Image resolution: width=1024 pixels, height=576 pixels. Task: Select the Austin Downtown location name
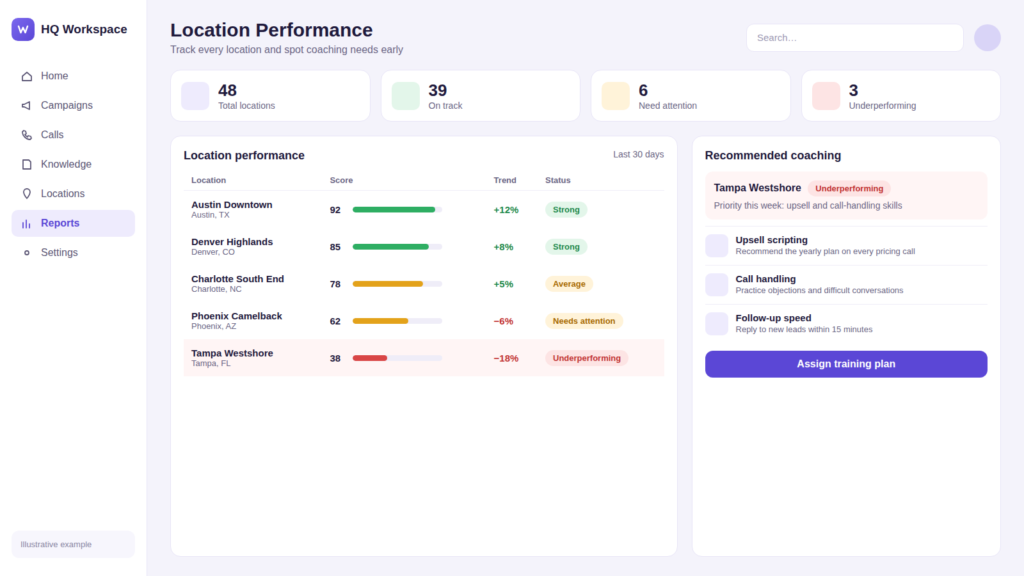coord(232,205)
